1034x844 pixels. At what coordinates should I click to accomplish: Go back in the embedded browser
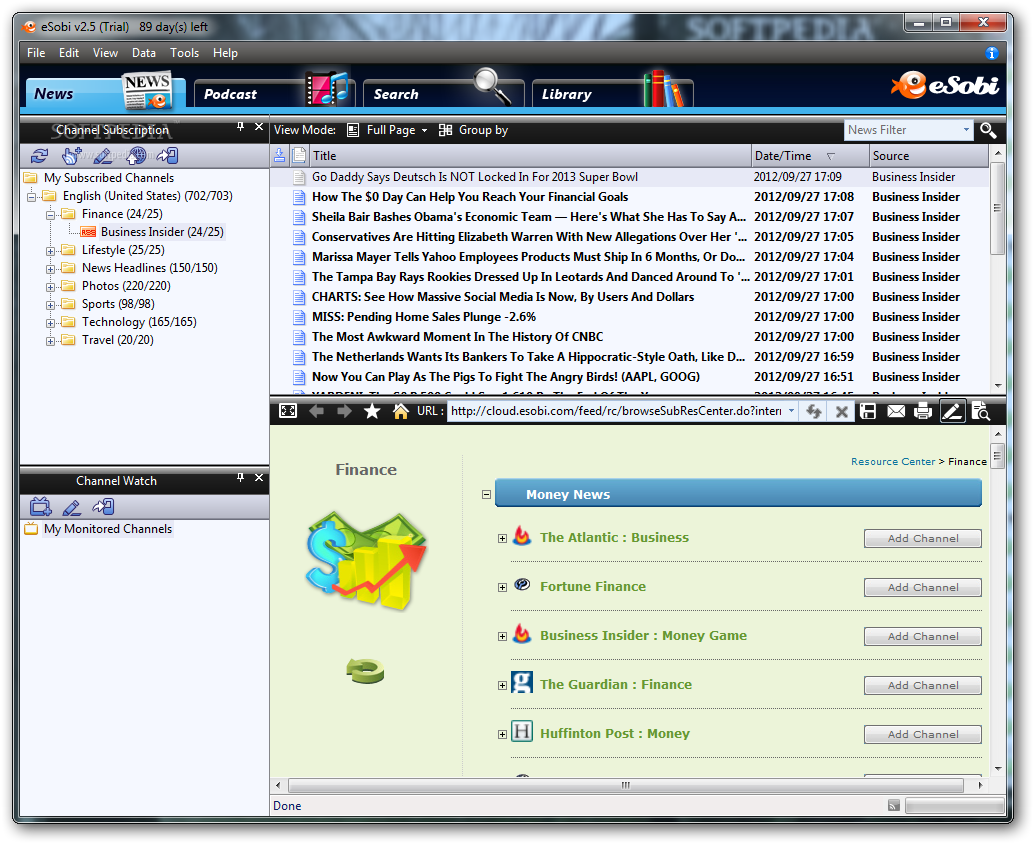[x=317, y=411]
